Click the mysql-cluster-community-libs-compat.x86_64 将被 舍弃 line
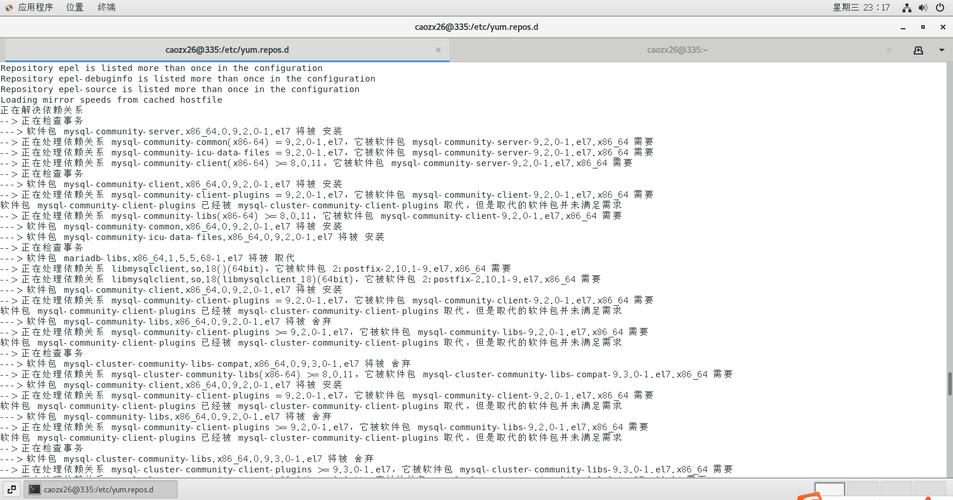This screenshot has width=953, height=500. coord(205,363)
